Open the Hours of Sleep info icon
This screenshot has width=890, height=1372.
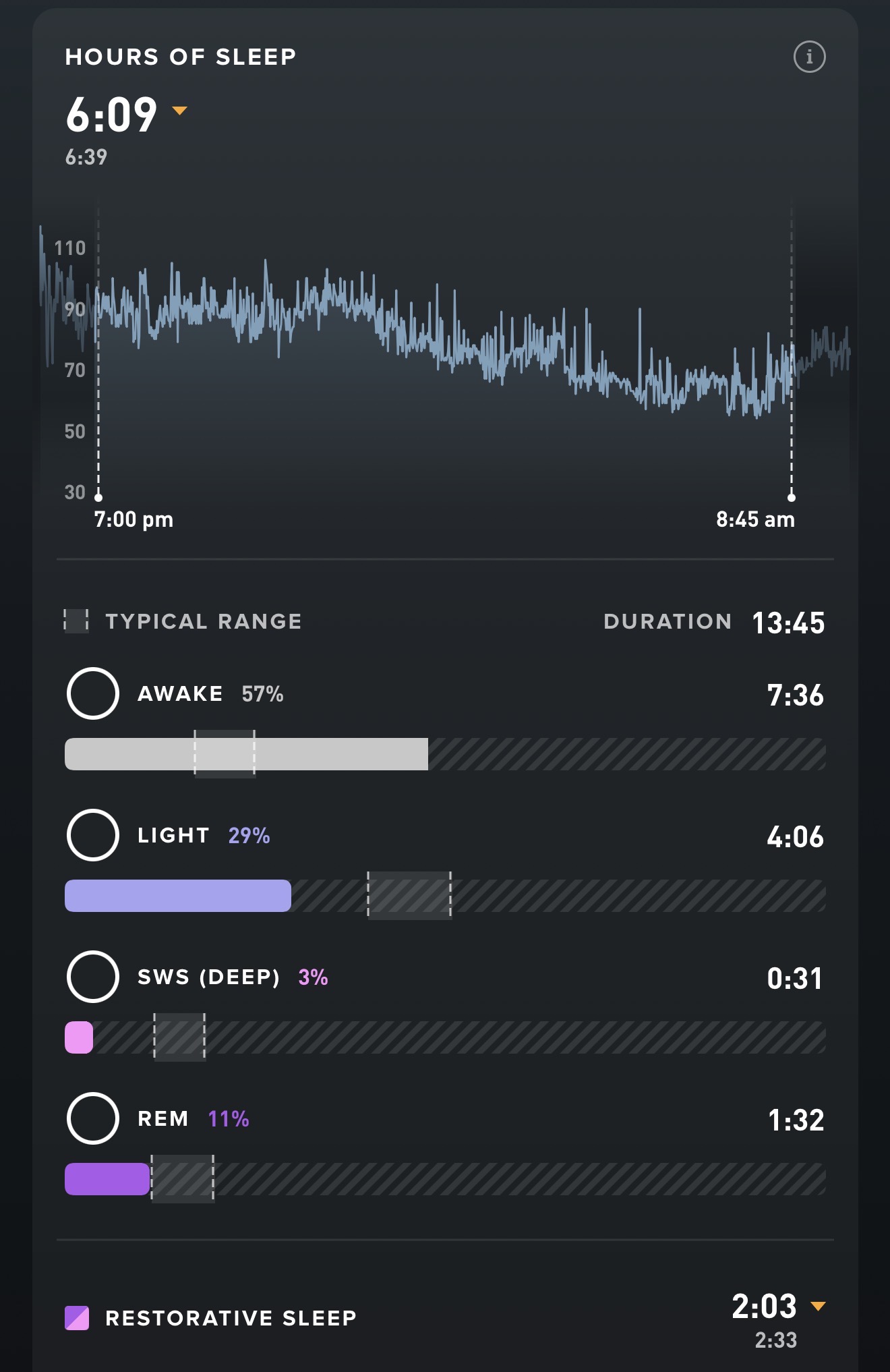[809, 57]
